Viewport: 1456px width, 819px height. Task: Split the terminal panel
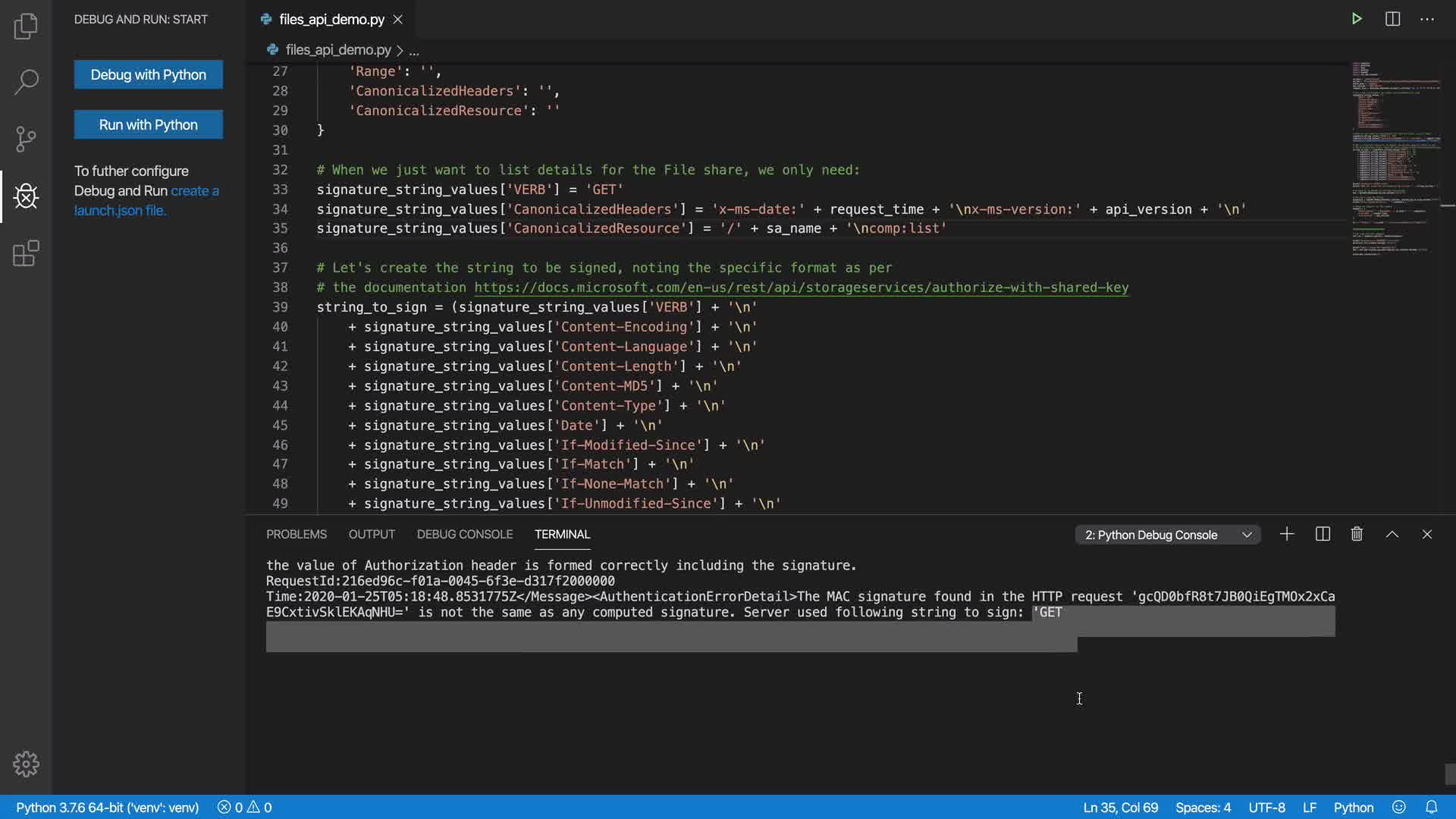1323,535
